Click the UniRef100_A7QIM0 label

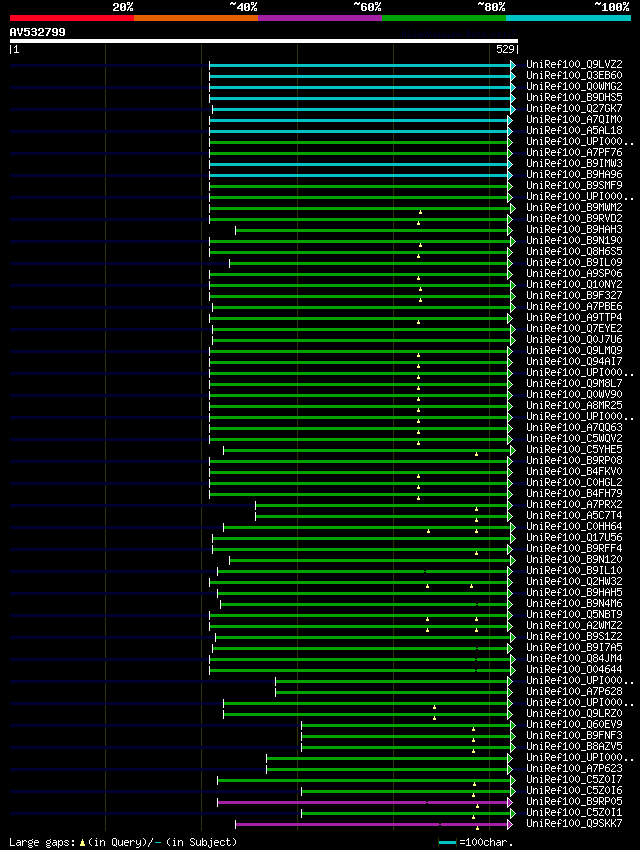tap(574, 119)
